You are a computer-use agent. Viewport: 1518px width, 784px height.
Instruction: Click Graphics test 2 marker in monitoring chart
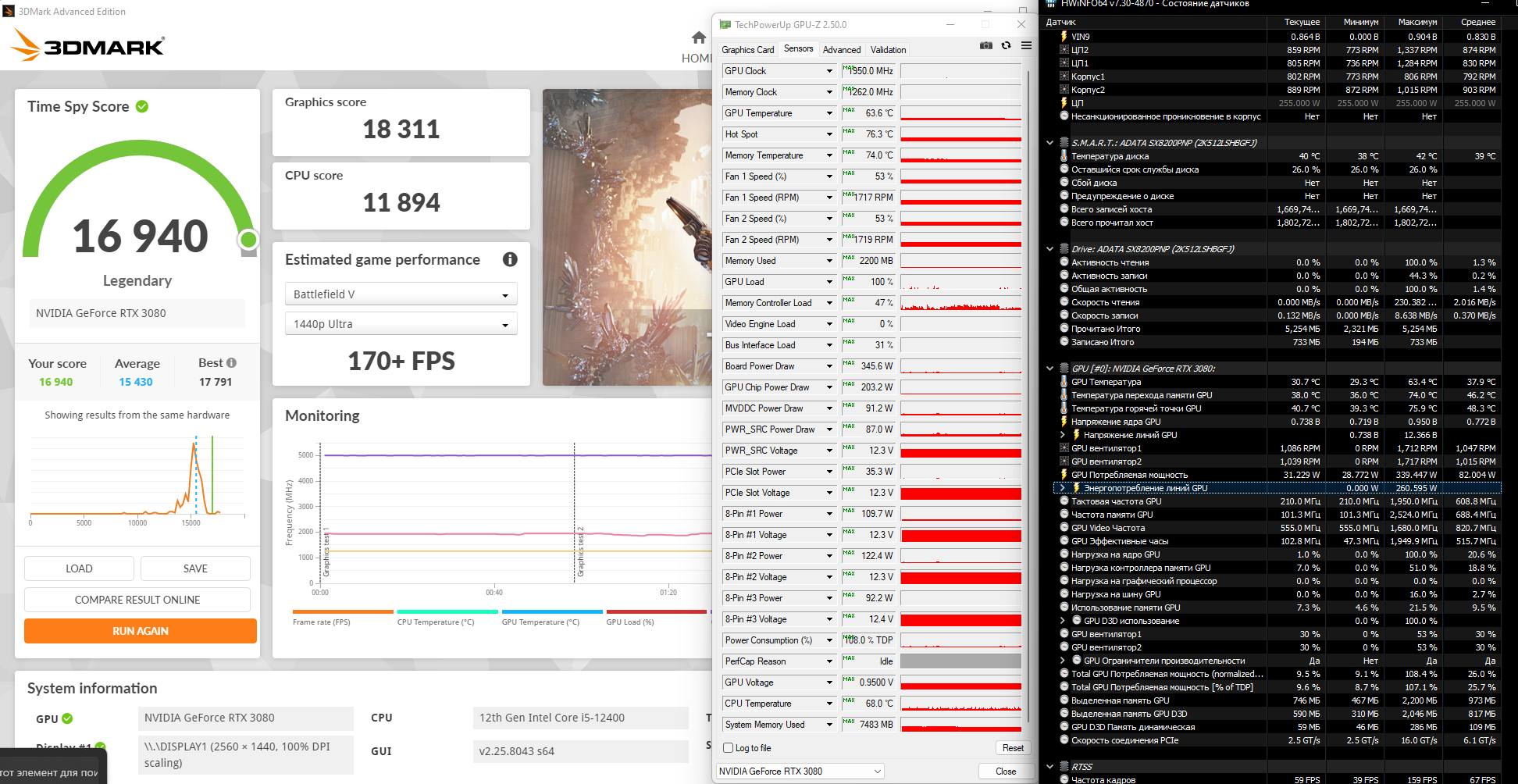[580, 551]
